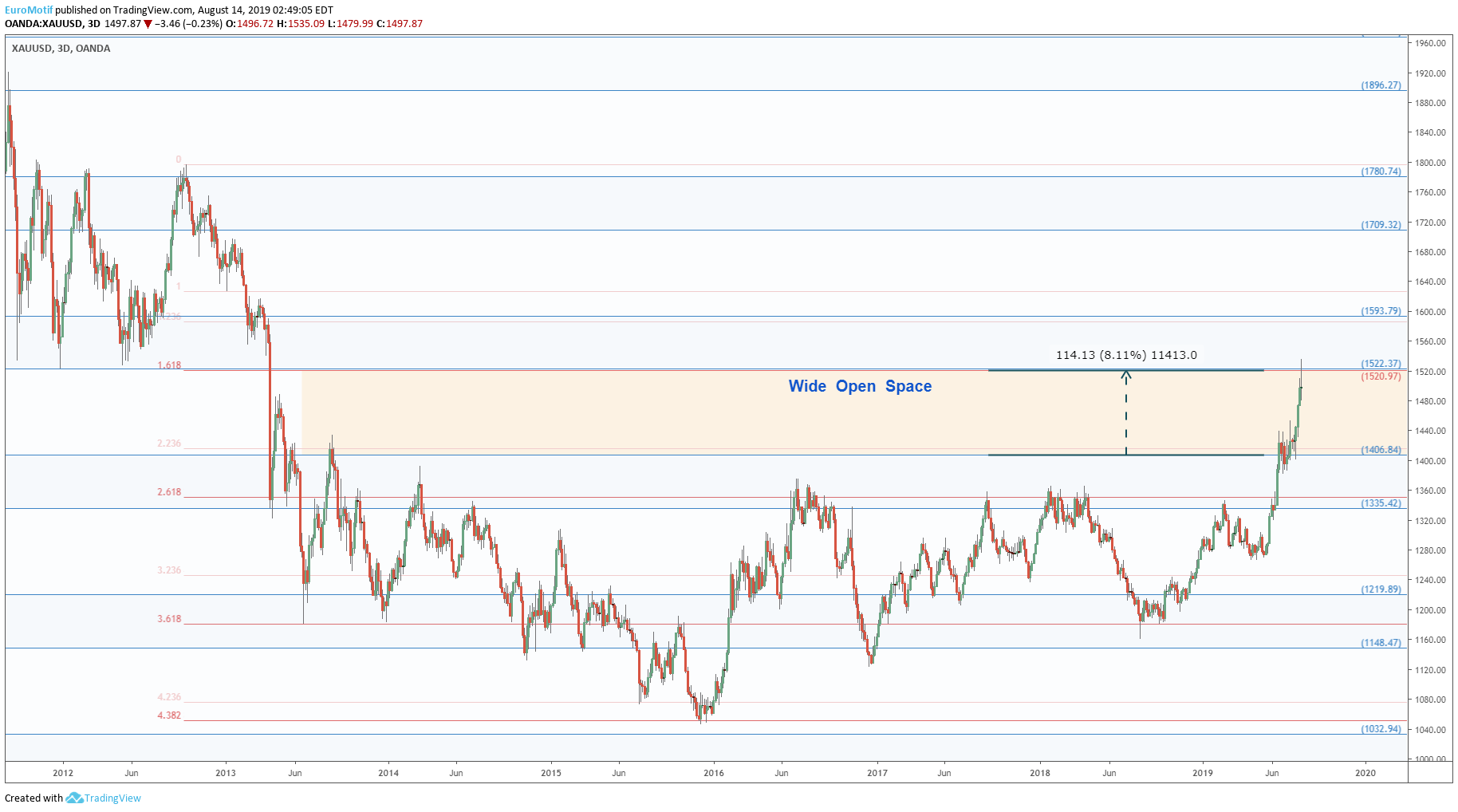Click the 'Created with' caption text

pos(33,798)
